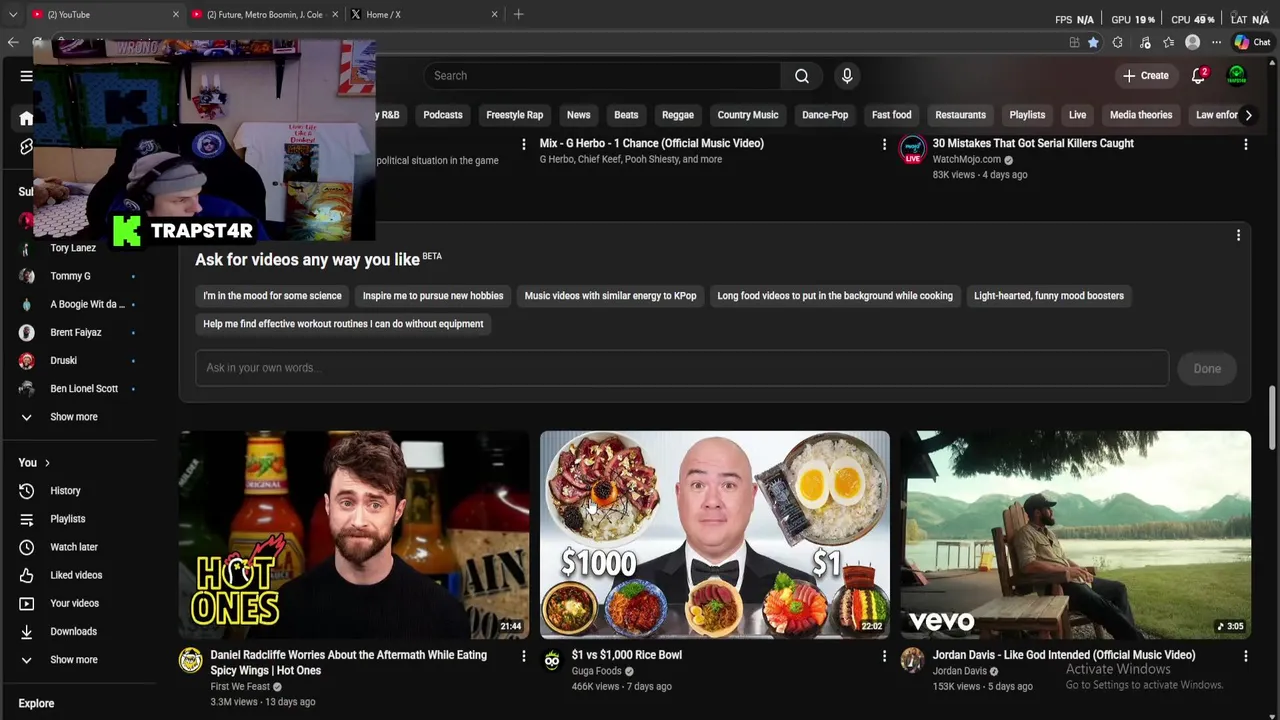Open options for the Jordan Davis video
The width and height of the screenshot is (1280, 720).
[1245, 656]
